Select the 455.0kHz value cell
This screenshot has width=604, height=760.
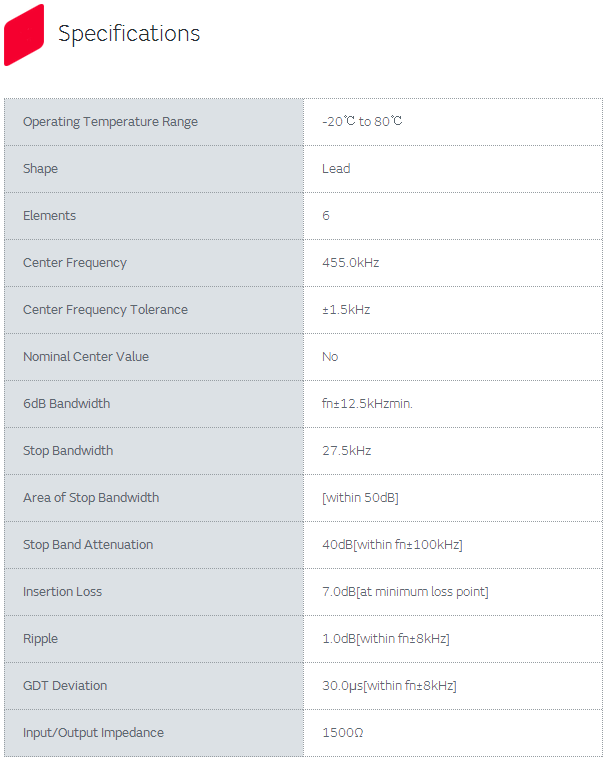(x=351, y=263)
